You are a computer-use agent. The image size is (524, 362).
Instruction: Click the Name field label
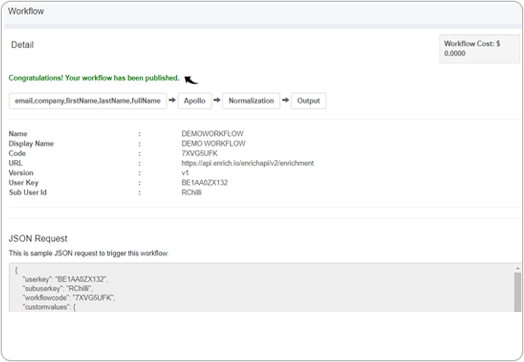pos(18,134)
